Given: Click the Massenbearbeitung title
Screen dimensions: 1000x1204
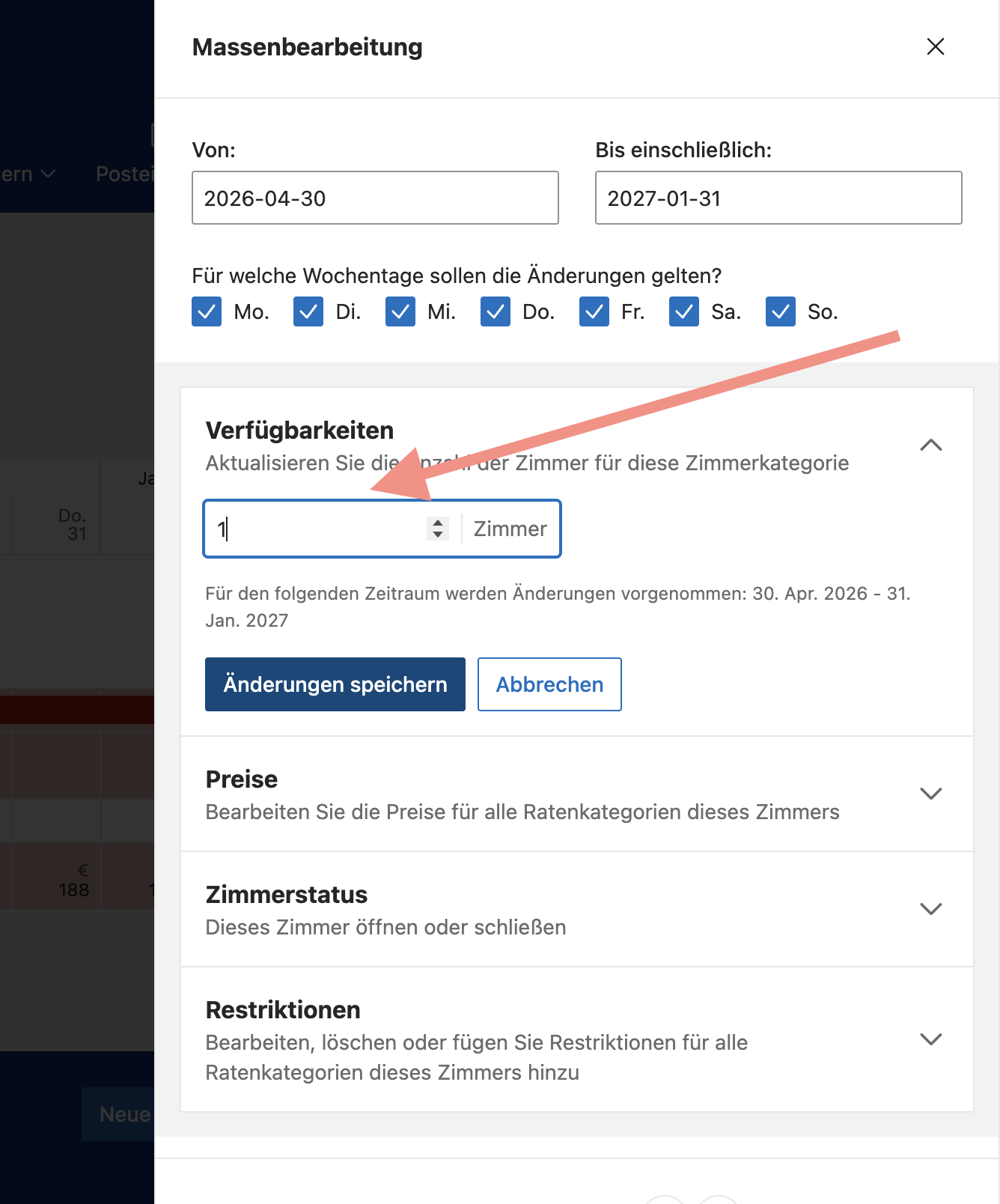Looking at the screenshot, I should point(308,47).
